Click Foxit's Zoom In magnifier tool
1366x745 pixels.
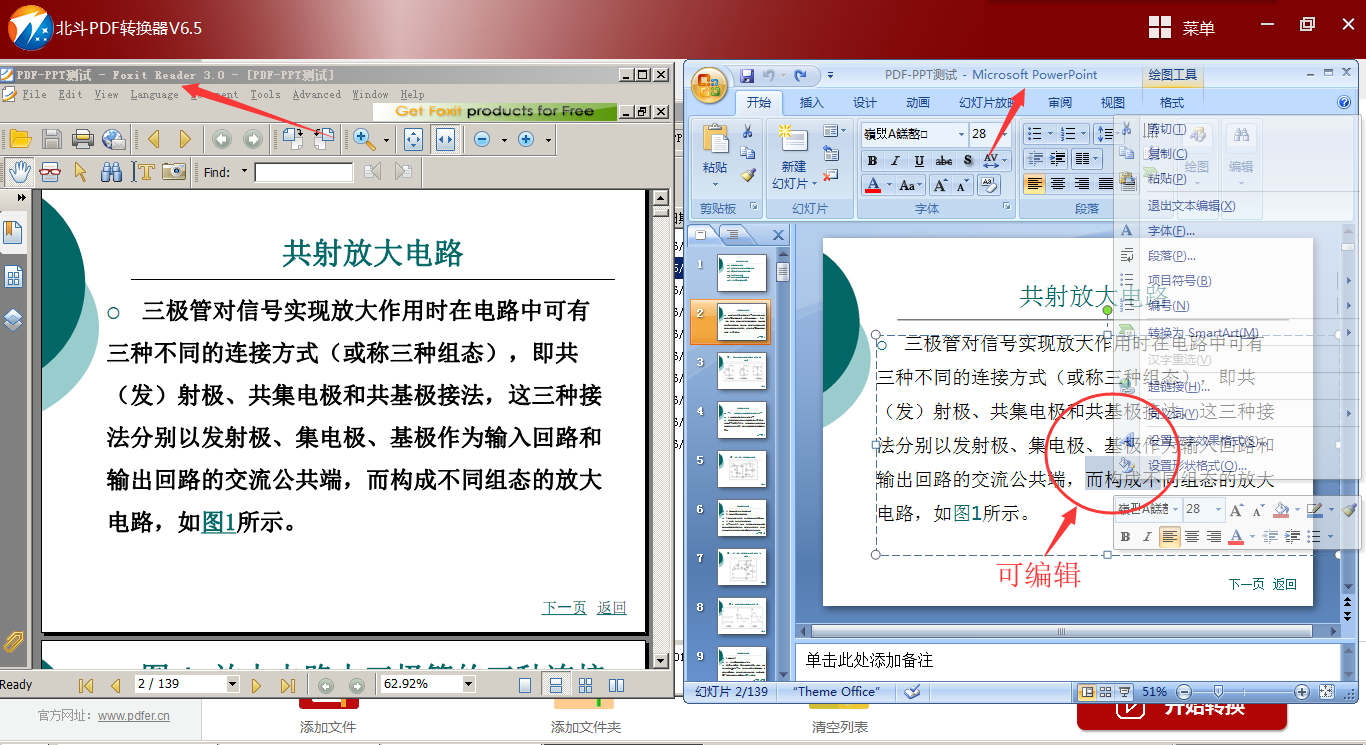[364, 139]
